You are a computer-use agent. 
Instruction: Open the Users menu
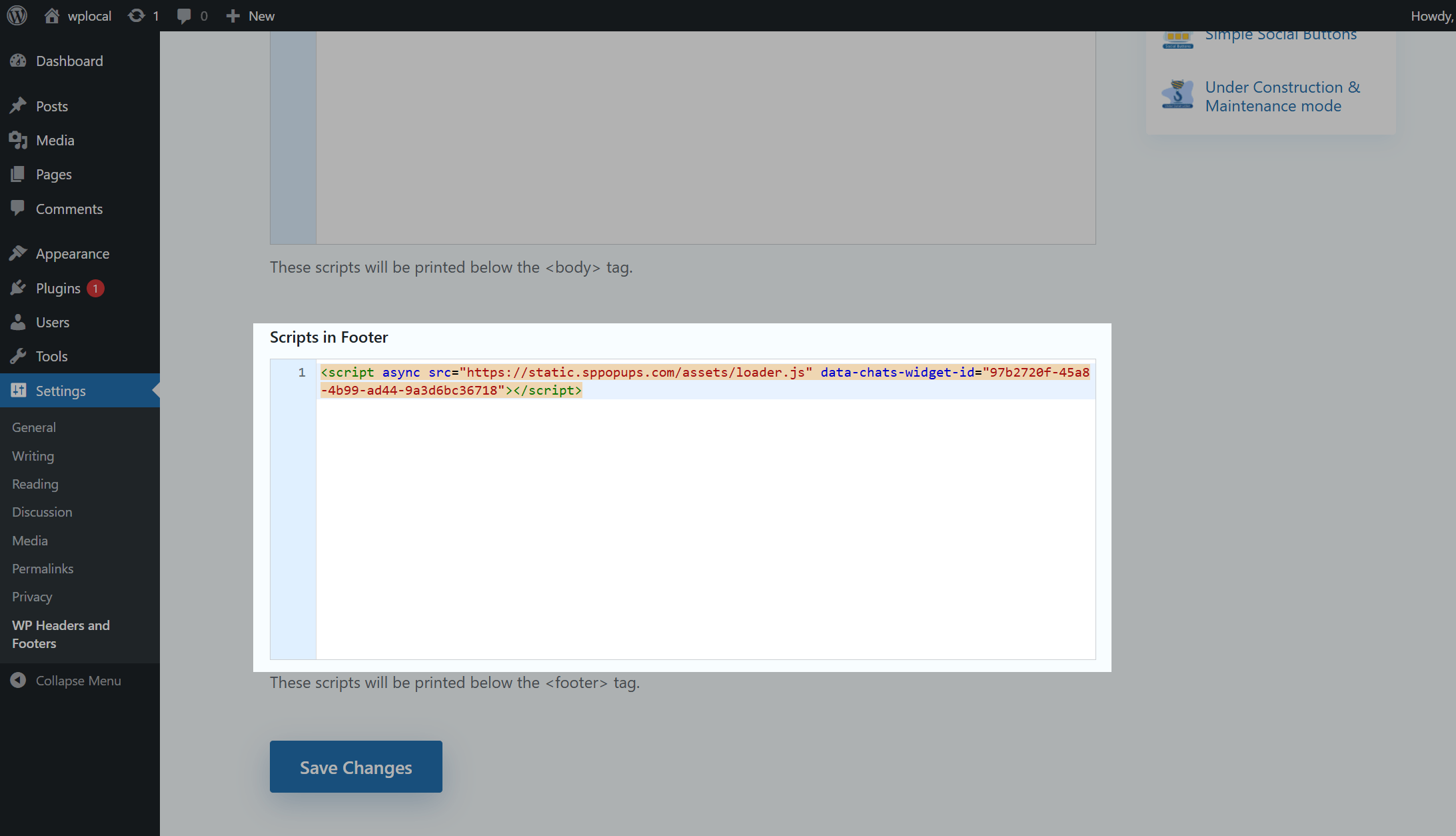tap(52, 322)
